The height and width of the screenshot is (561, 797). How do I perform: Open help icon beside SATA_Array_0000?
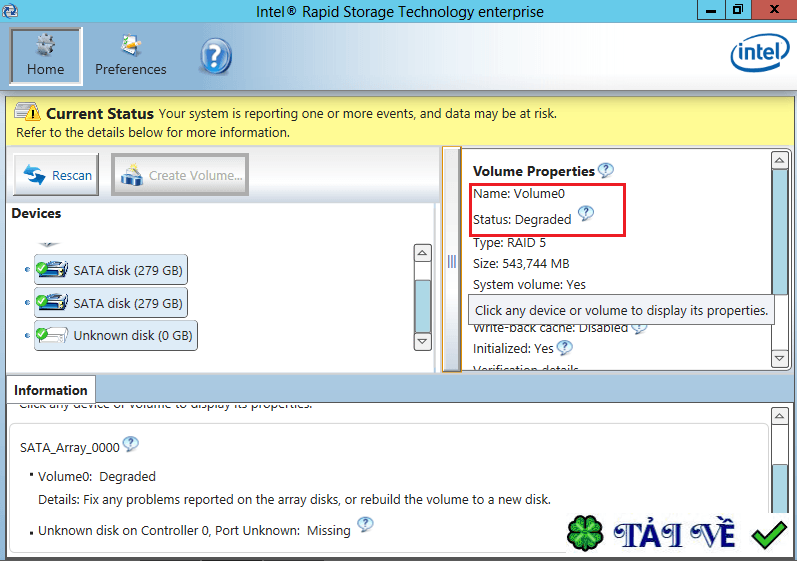[131, 444]
